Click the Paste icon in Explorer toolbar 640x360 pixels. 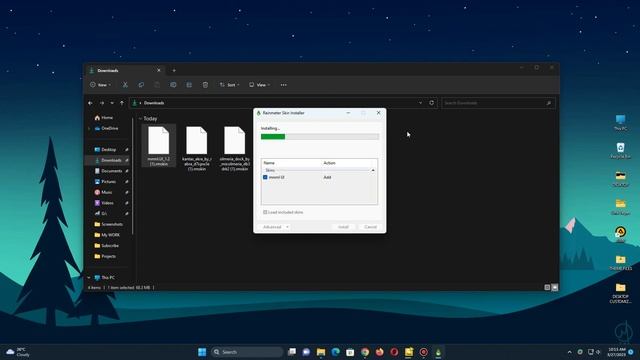point(157,85)
